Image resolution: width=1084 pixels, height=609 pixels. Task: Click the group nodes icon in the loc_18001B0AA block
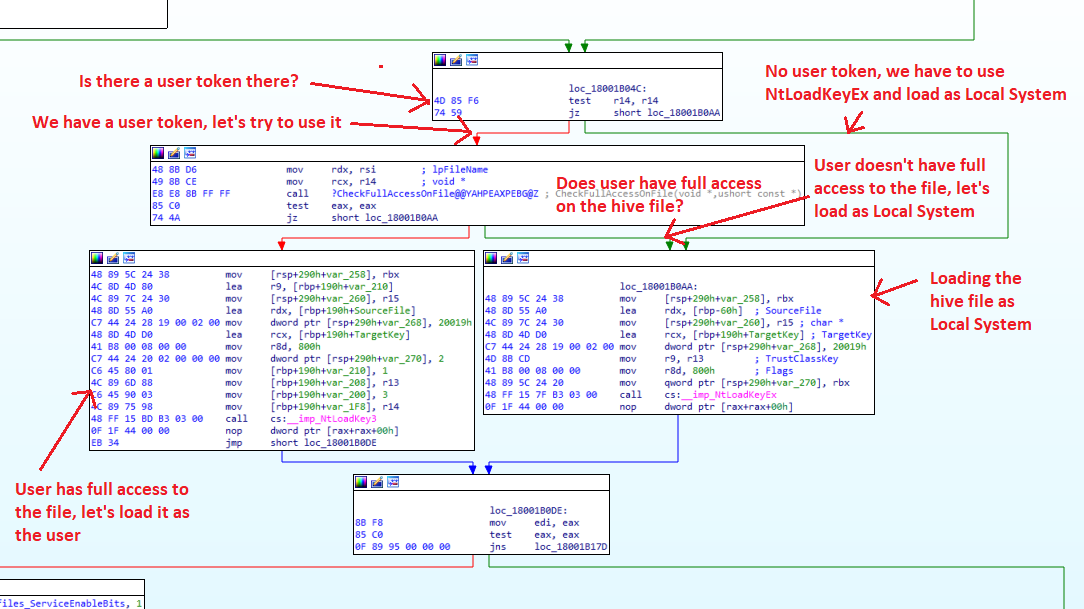pos(523,259)
